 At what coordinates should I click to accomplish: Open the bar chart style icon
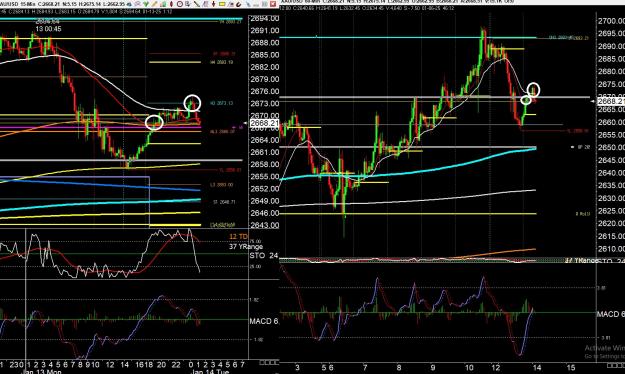click(x=163, y=4)
